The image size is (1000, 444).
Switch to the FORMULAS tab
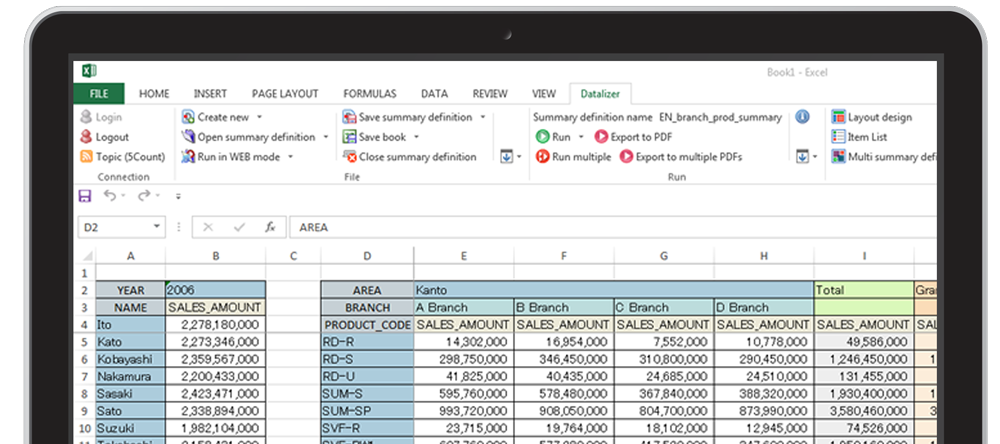tap(370, 94)
